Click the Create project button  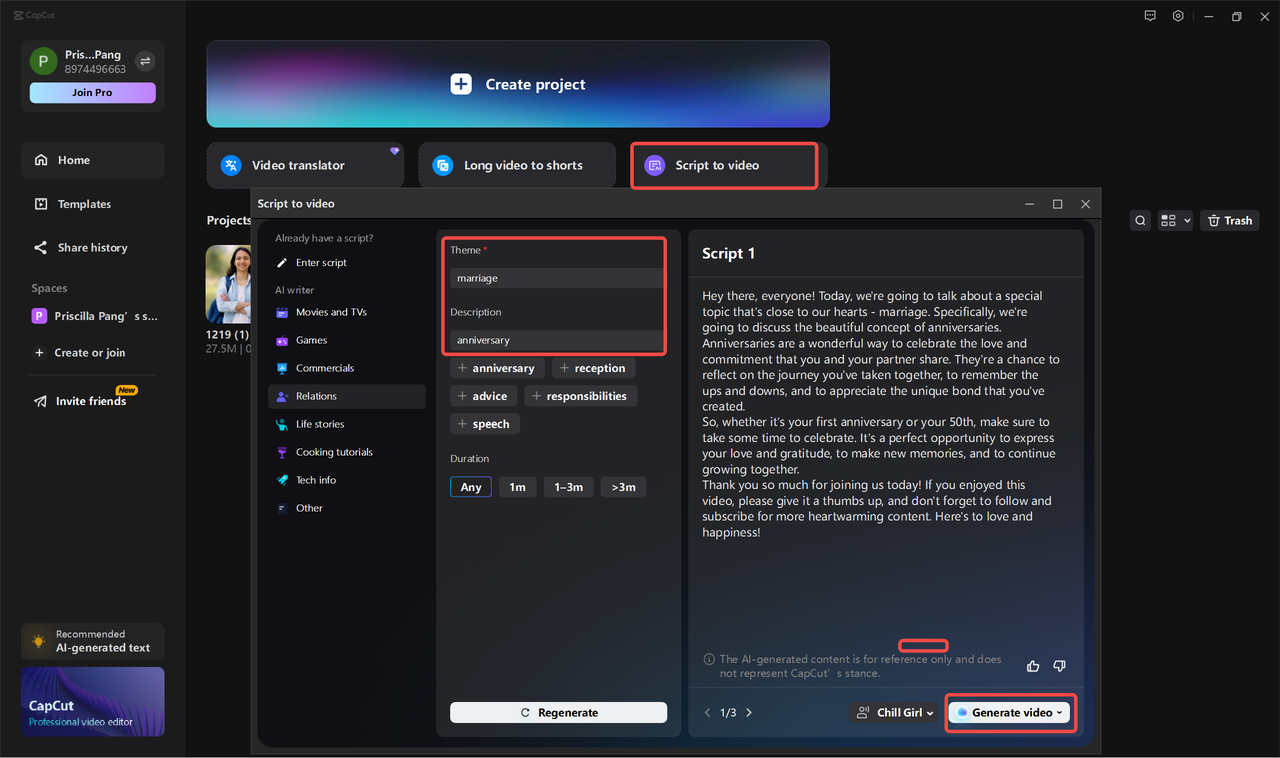[518, 84]
